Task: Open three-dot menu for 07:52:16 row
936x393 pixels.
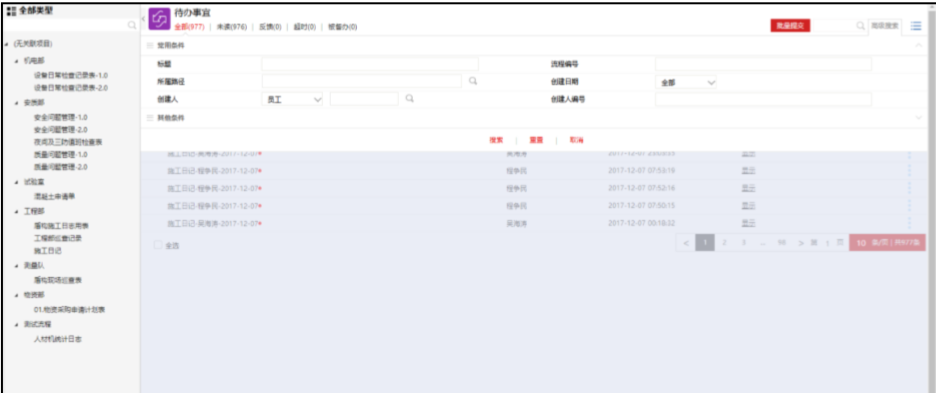Action: tap(910, 188)
